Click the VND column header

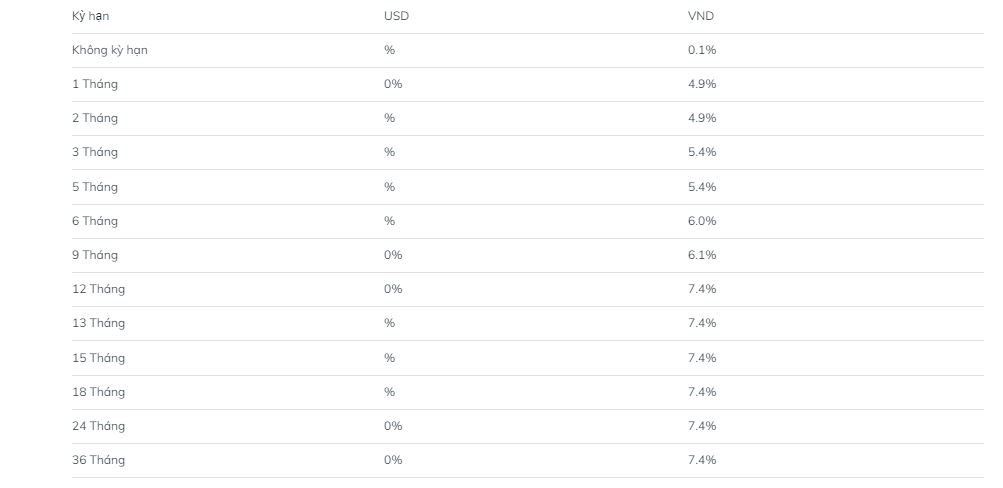point(701,16)
